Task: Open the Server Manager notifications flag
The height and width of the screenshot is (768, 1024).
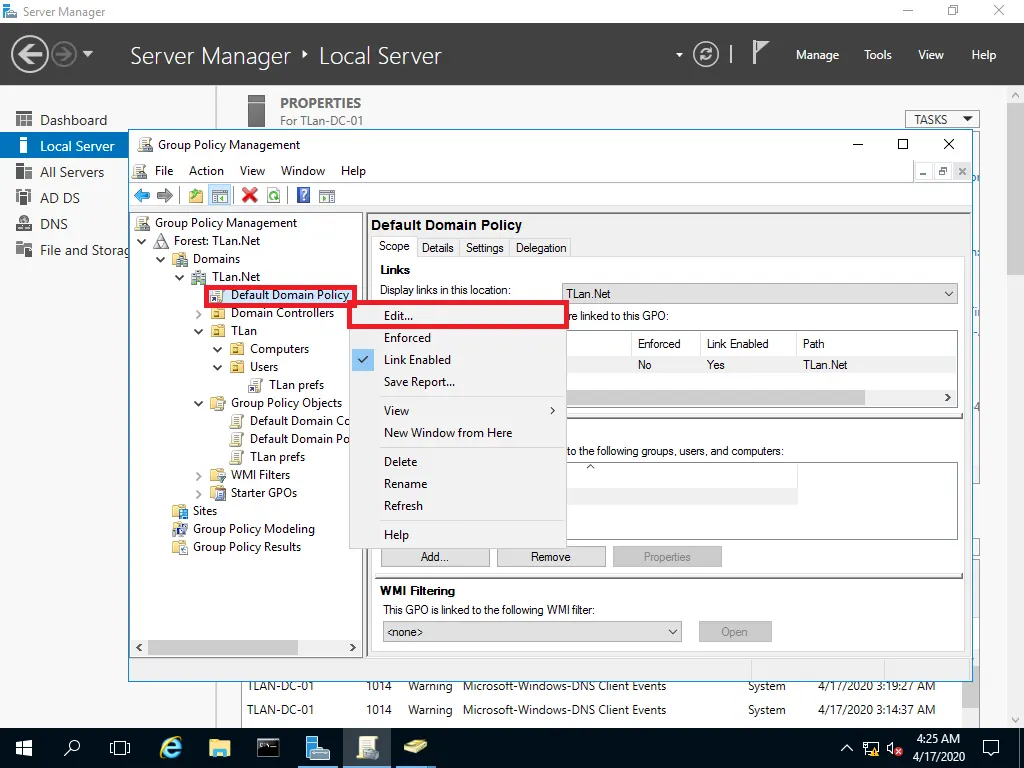Action: pyautogui.click(x=760, y=53)
